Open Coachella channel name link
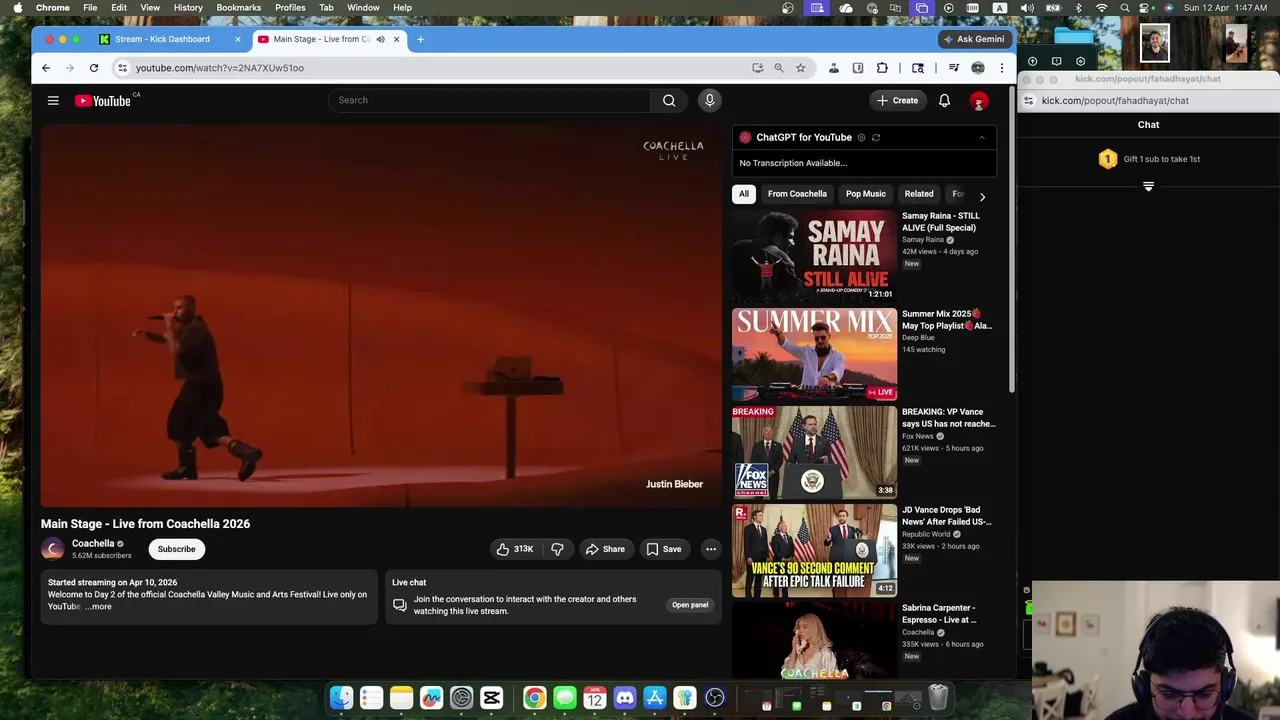 (93, 544)
